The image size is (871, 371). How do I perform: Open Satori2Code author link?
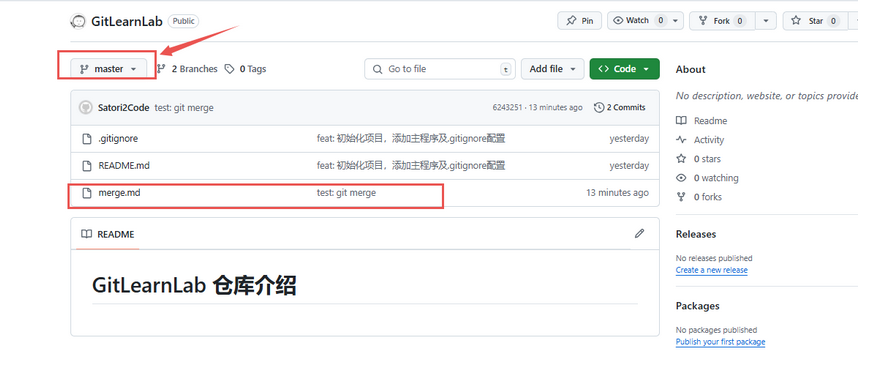click(123, 108)
